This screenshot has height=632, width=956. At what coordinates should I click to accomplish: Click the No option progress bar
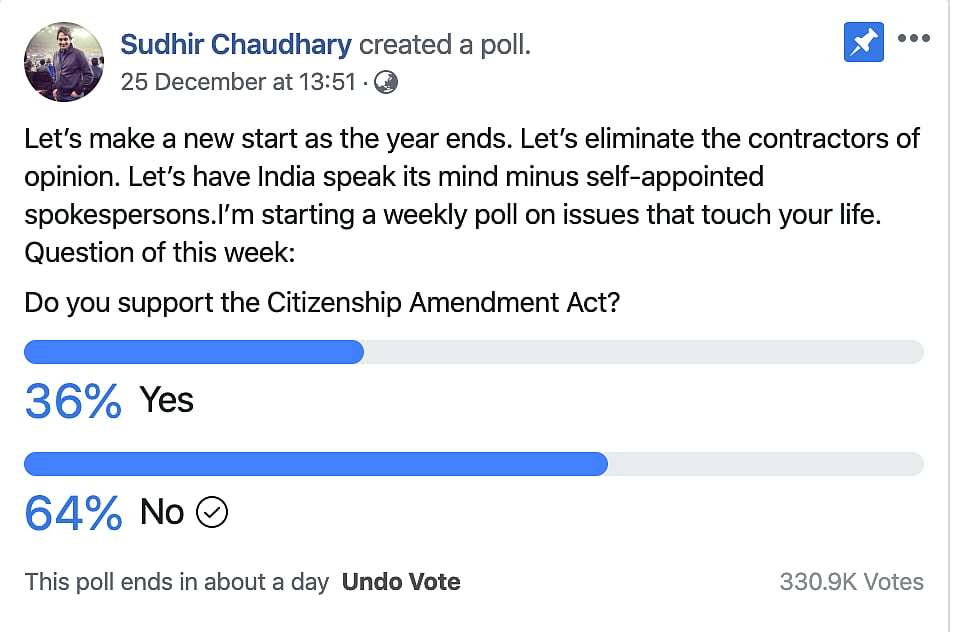coord(316,464)
